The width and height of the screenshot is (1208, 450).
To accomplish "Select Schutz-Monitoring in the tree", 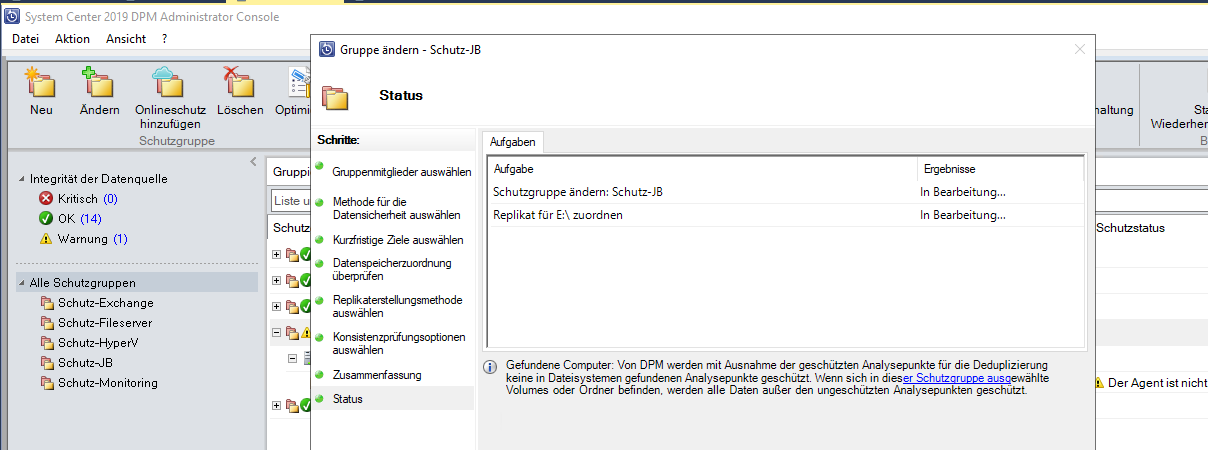I will tap(108, 383).
